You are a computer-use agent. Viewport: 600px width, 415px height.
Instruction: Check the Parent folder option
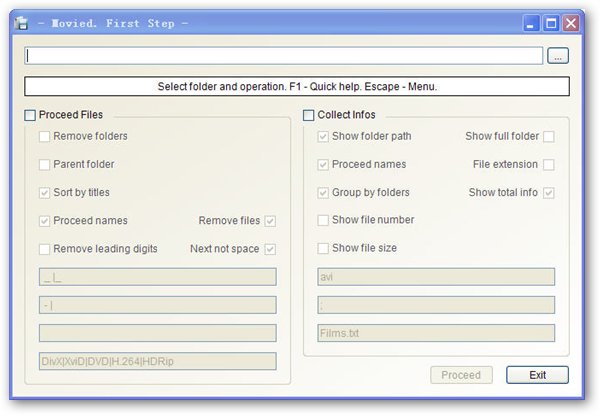(45, 164)
